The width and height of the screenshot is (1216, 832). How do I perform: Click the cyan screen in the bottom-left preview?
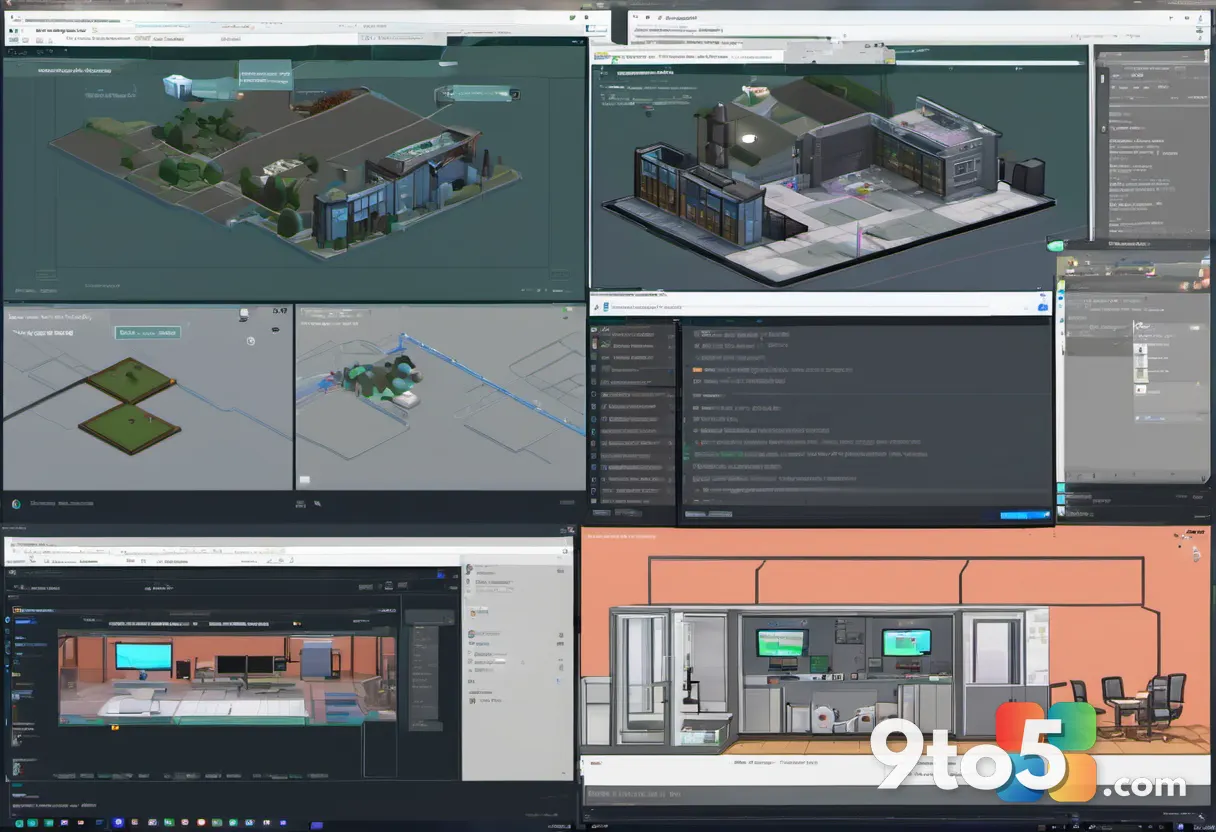click(143, 656)
